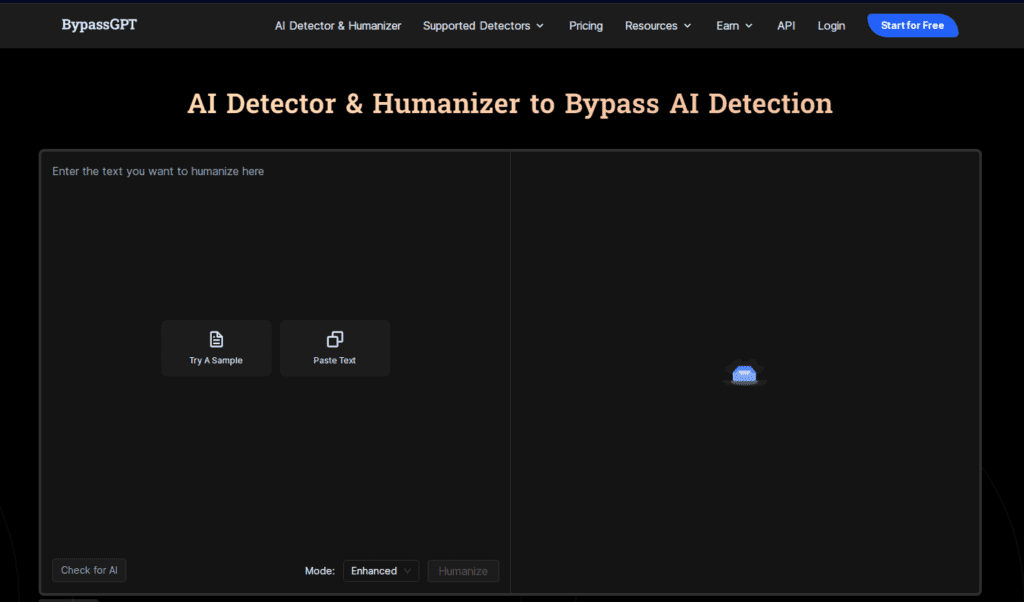Screen dimensions: 1024x602
Task: Click the document icon for Try A Sample
Action: 216,339
